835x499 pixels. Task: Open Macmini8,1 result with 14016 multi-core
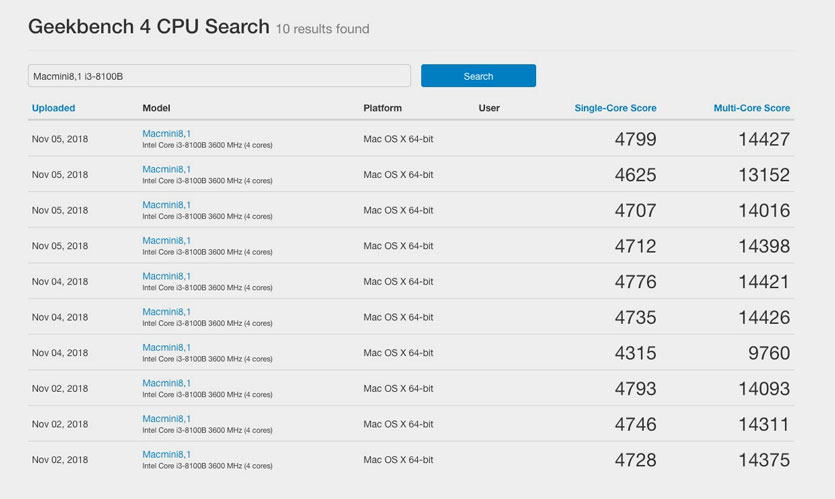coord(166,205)
